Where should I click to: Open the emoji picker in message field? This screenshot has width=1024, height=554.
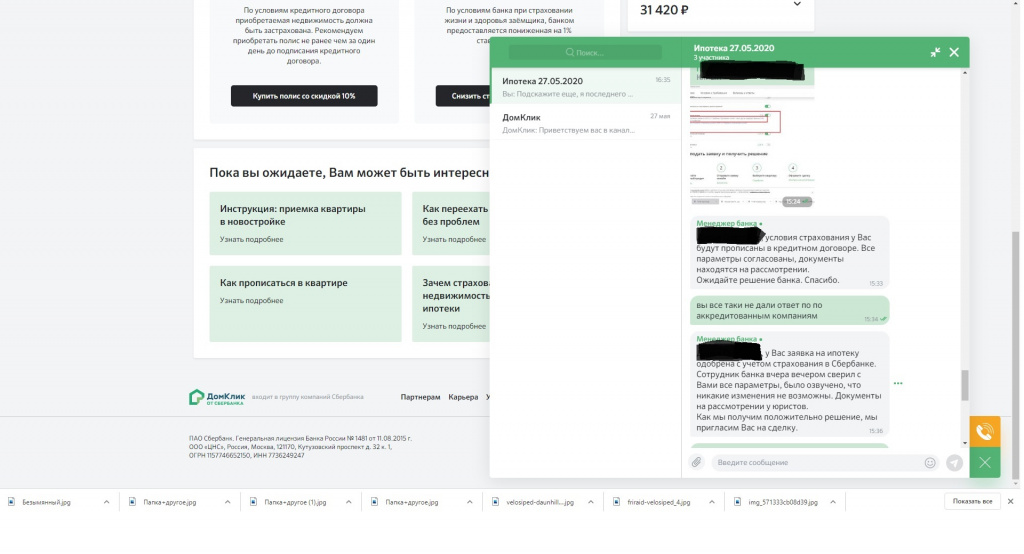tap(930, 463)
